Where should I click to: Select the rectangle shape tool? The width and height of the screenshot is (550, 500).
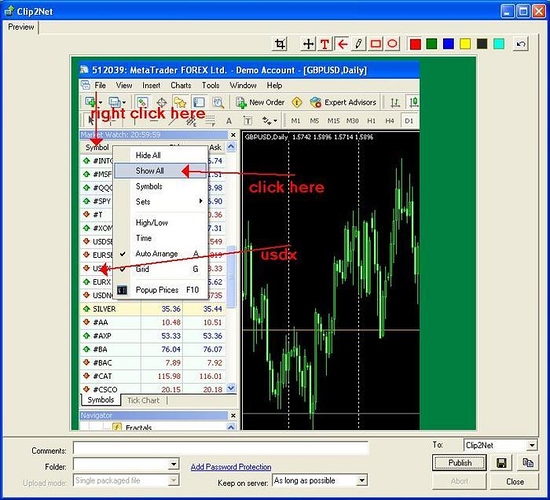(375, 44)
